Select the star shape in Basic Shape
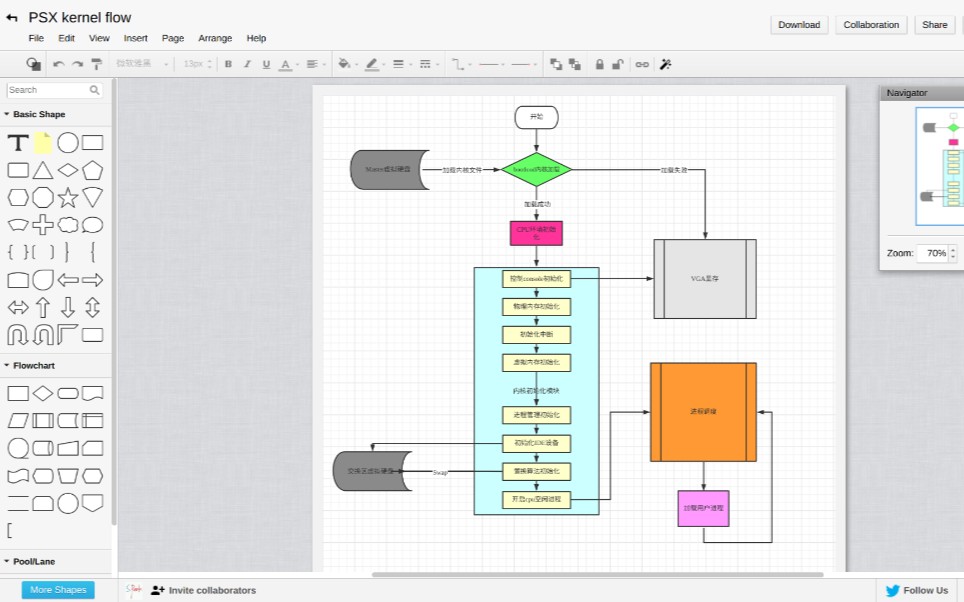Image resolution: width=964 pixels, height=602 pixels. pyautogui.click(x=68, y=197)
